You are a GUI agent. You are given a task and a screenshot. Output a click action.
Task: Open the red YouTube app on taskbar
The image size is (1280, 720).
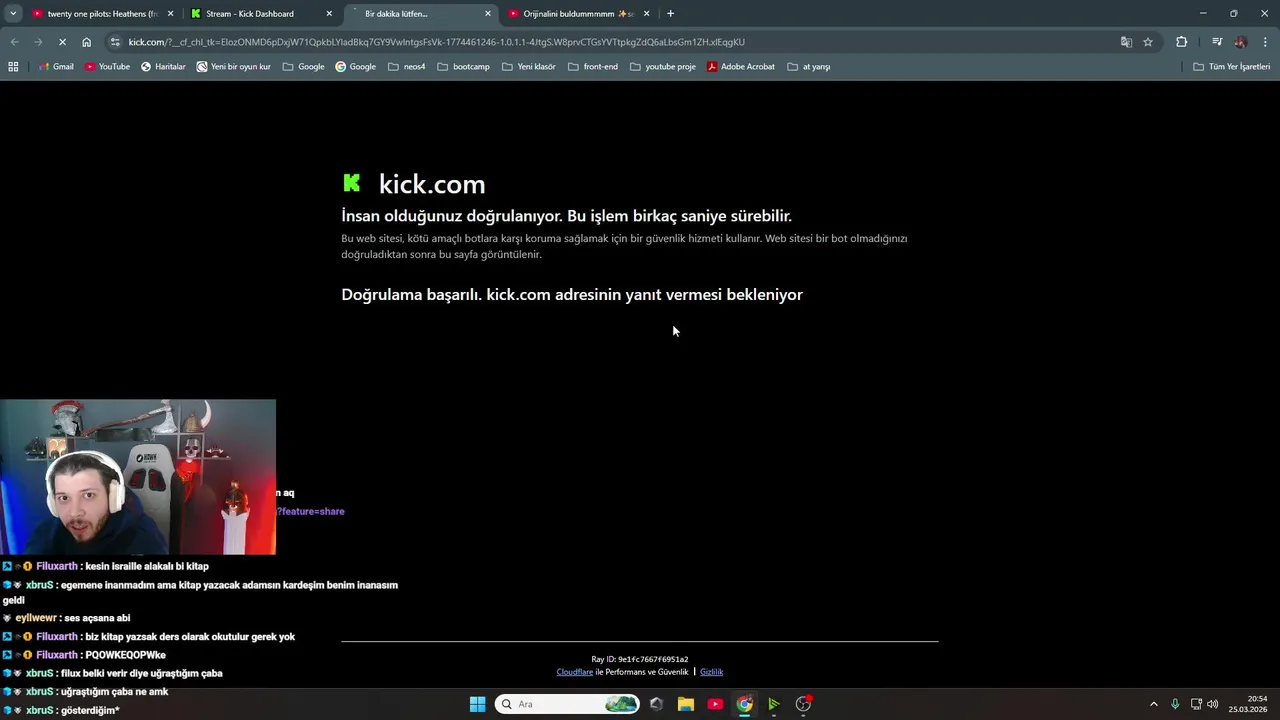click(715, 704)
